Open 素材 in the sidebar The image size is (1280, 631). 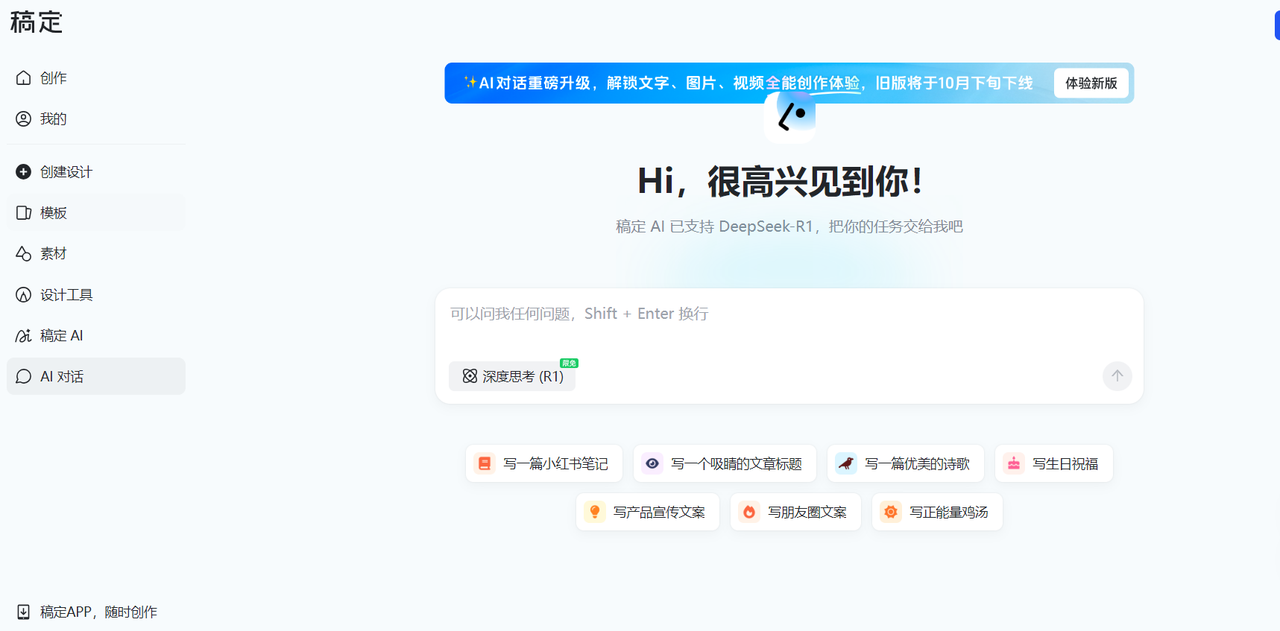pyautogui.click(x=96, y=254)
